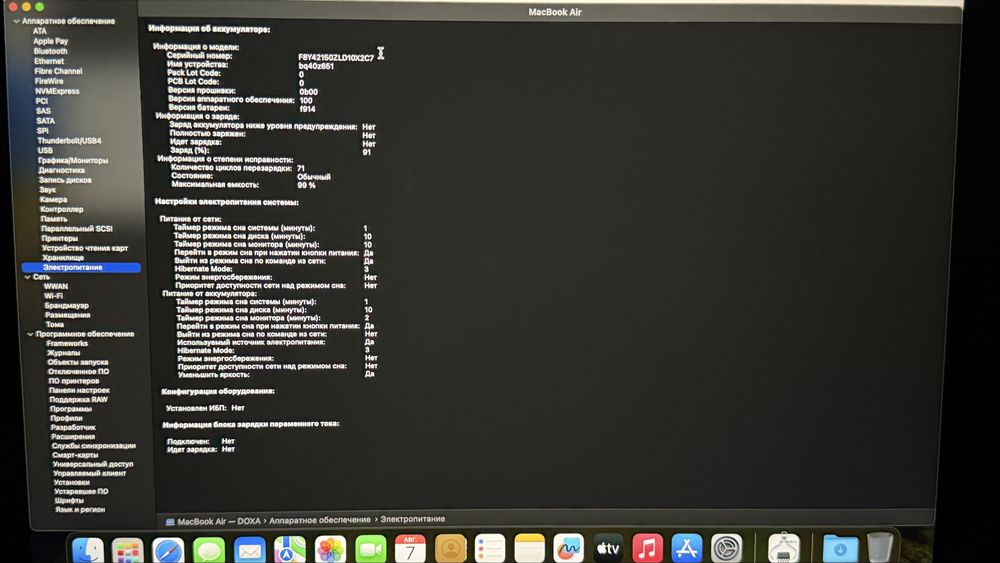Open Reminders from the Dock
This screenshot has height=563, width=1000.
[x=490, y=548]
